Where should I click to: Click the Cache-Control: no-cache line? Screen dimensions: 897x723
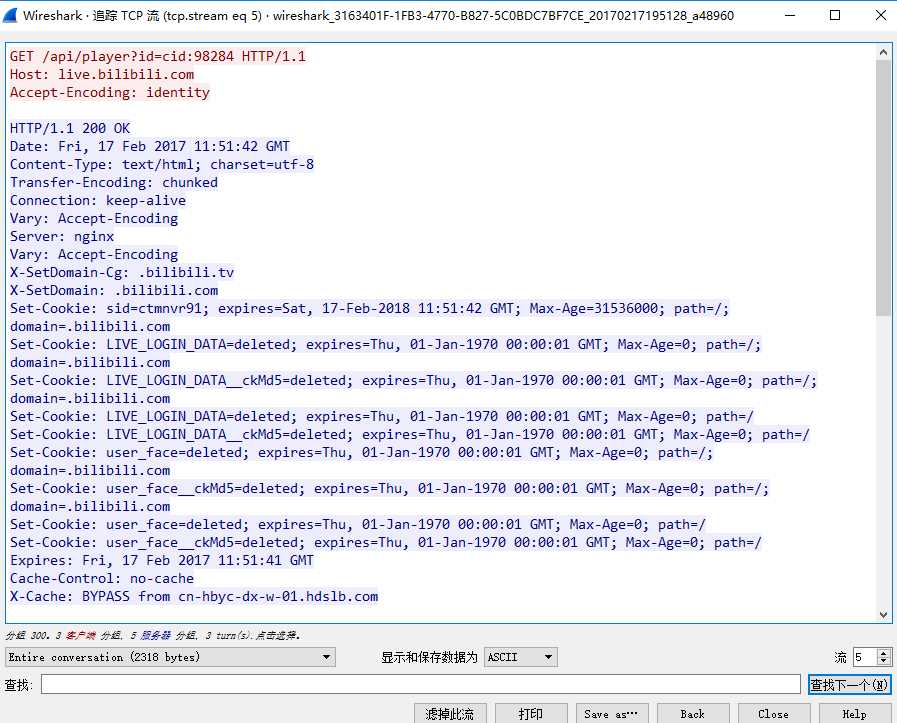pyautogui.click(x=102, y=578)
